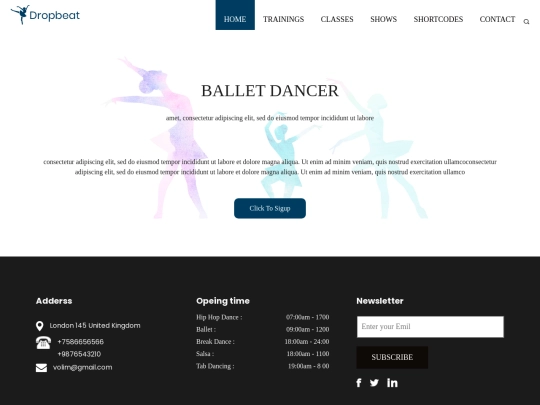This screenshot has height=405, width=540.
Task: Click the 18:00am - 1100 time
Action: 308,354
